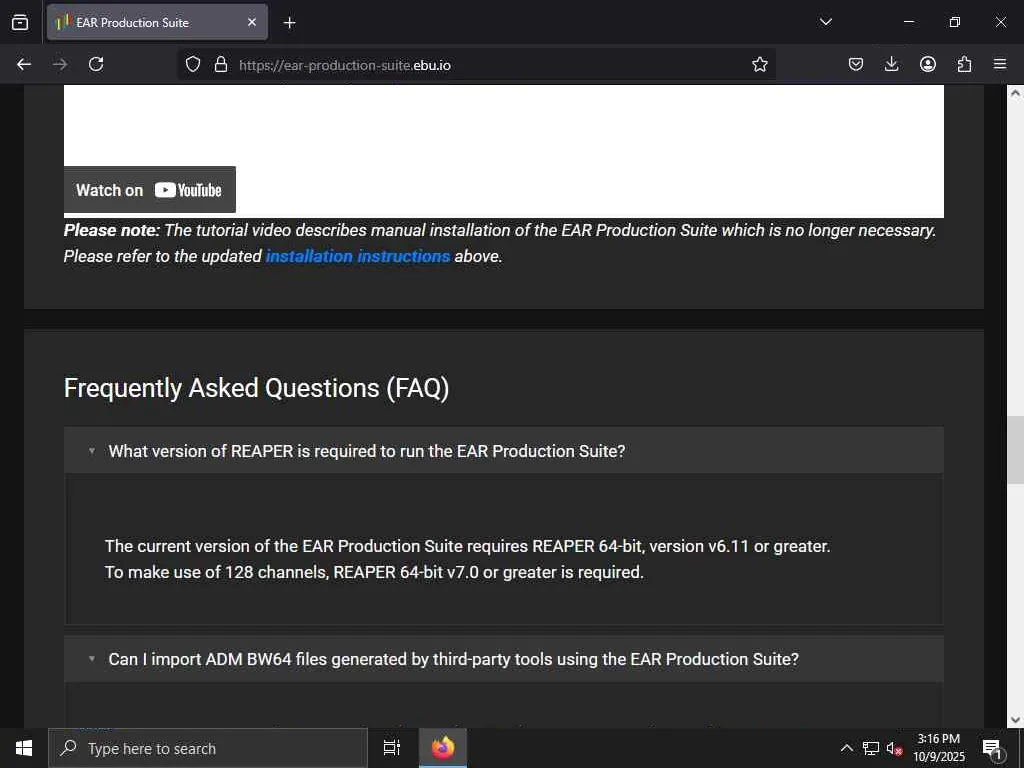Image resolution: width=1024 pixels, height=768 pixels.
Task: Click the Frequently Asked Questions heading
Action: [257, 388]
